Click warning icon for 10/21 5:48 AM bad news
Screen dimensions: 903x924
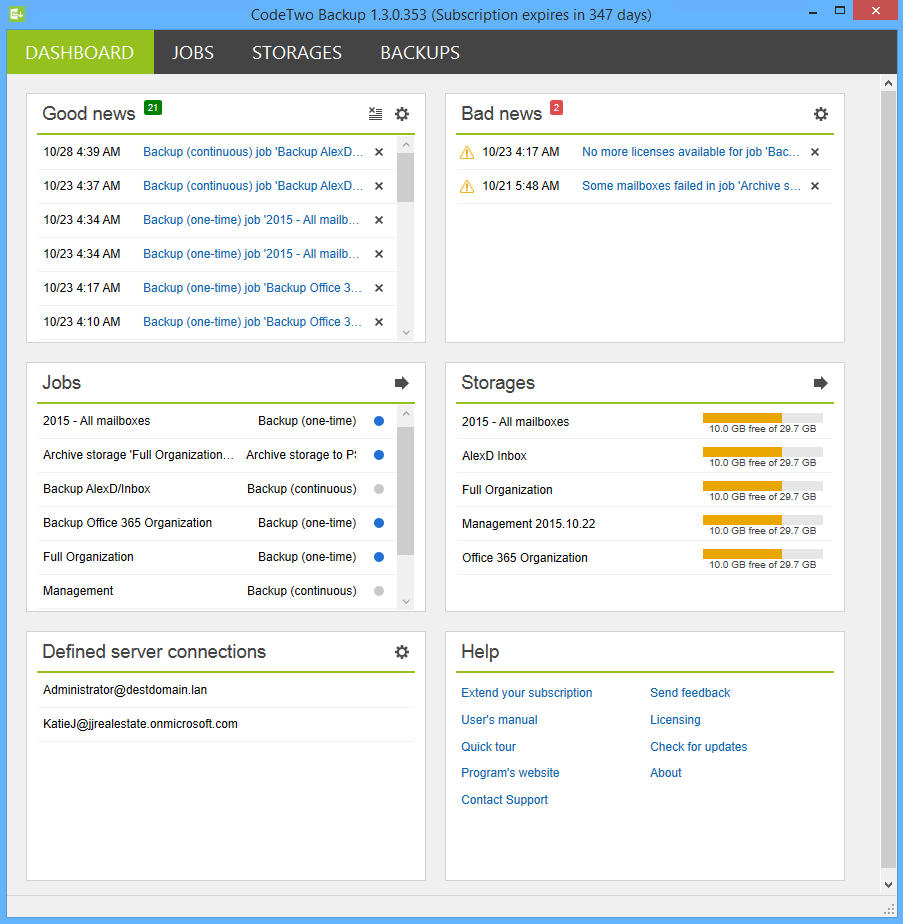(x=467, y=187)
